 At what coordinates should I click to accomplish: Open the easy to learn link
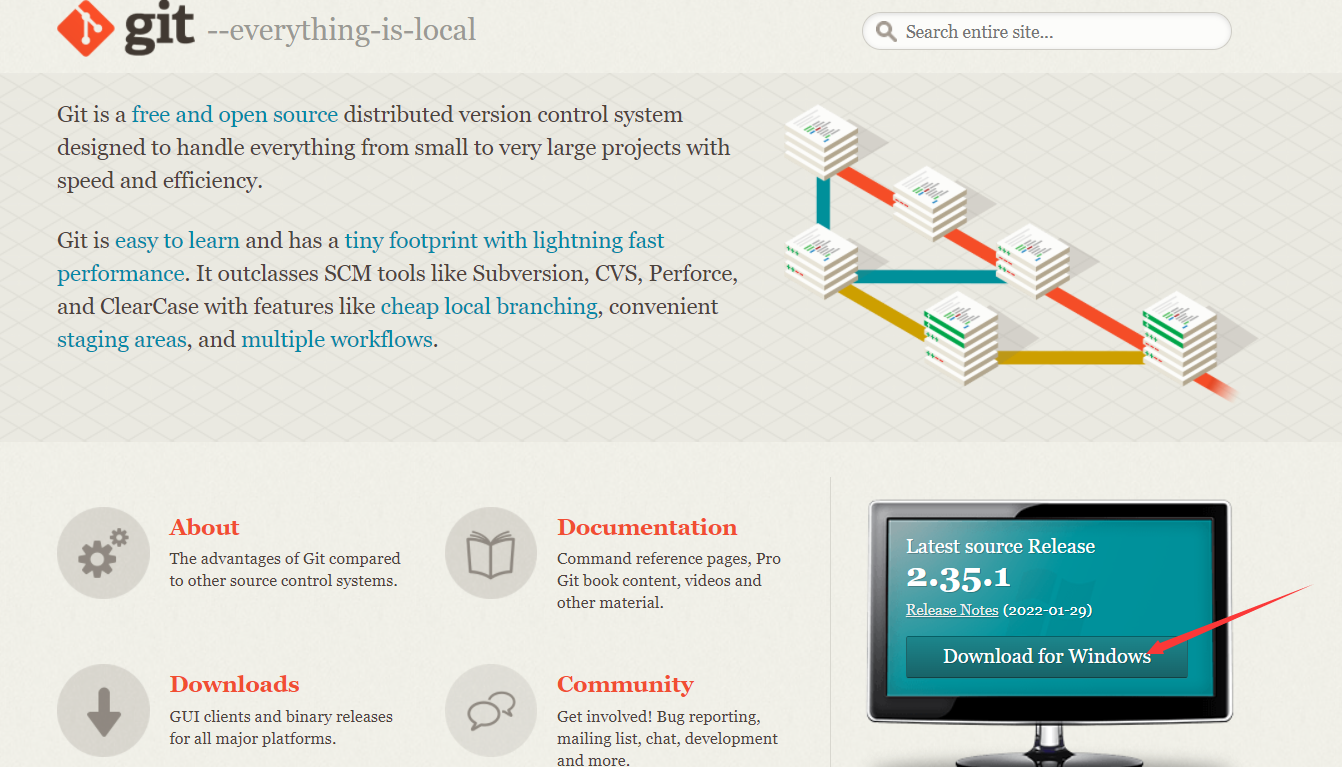(177, 240)
